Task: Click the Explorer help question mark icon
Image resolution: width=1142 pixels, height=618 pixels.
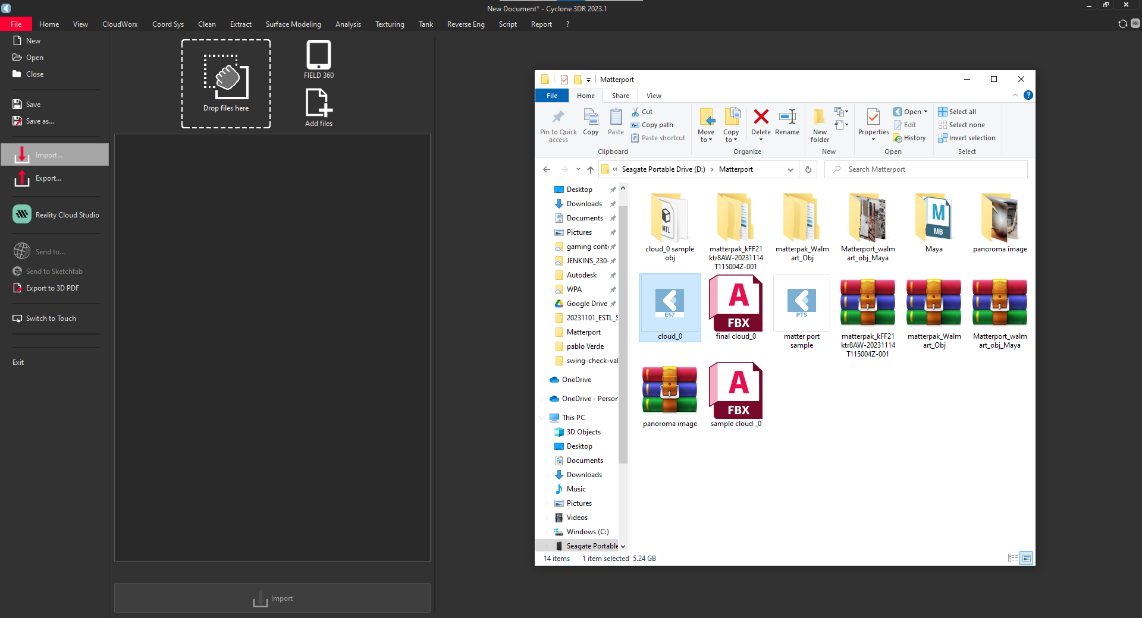Action: tap(1028, 95)
